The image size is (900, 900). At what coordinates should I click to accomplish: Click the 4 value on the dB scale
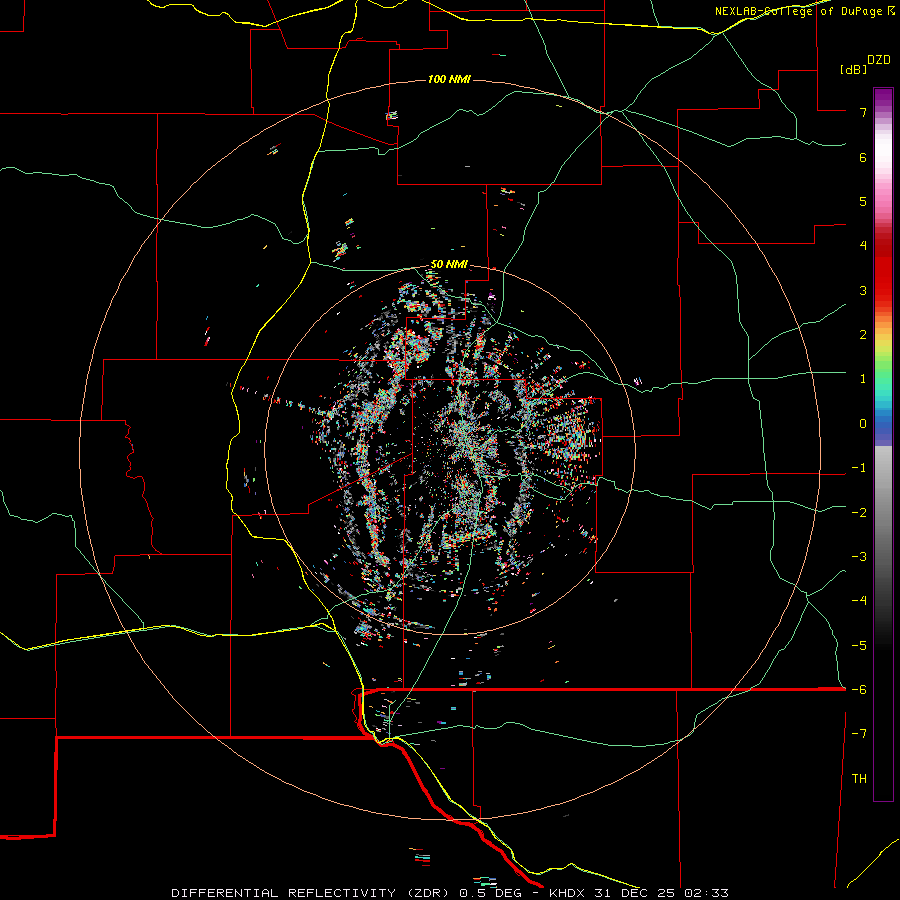pos(863,246)
